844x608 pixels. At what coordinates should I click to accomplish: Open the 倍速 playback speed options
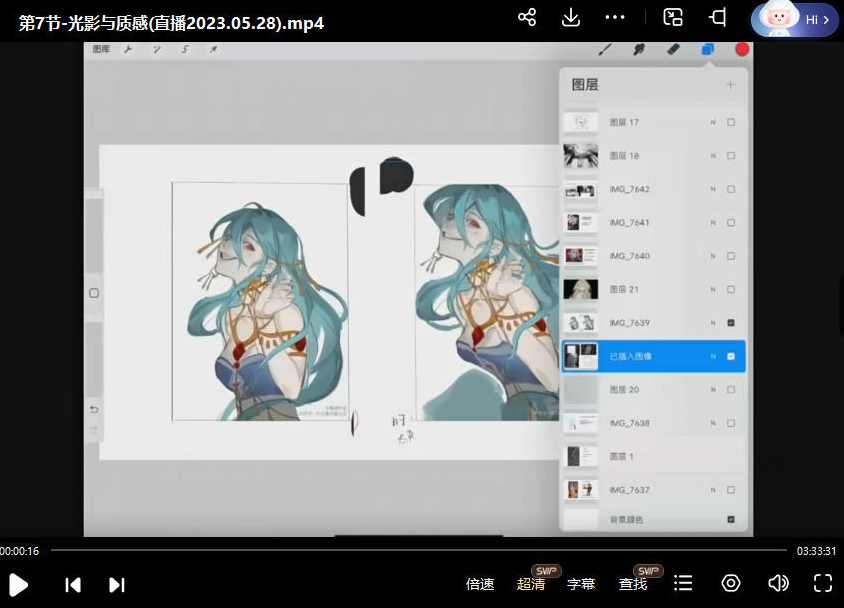480,584
